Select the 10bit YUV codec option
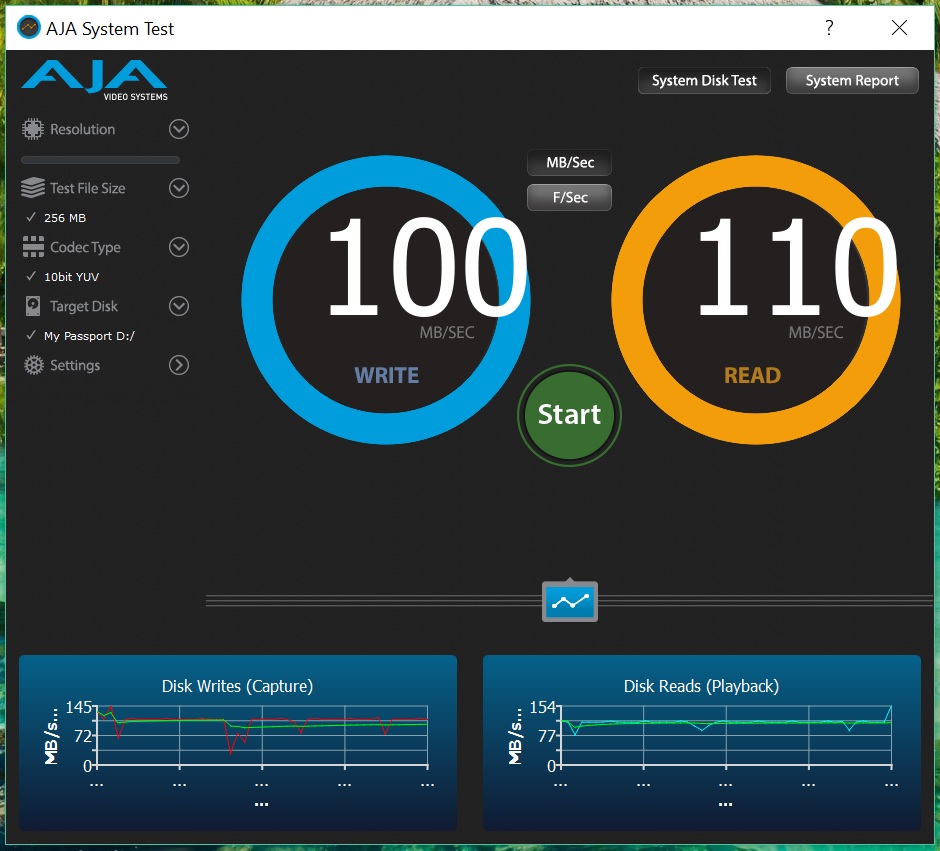940x851 pixels. pyautogui.click(x=71, y=277)
